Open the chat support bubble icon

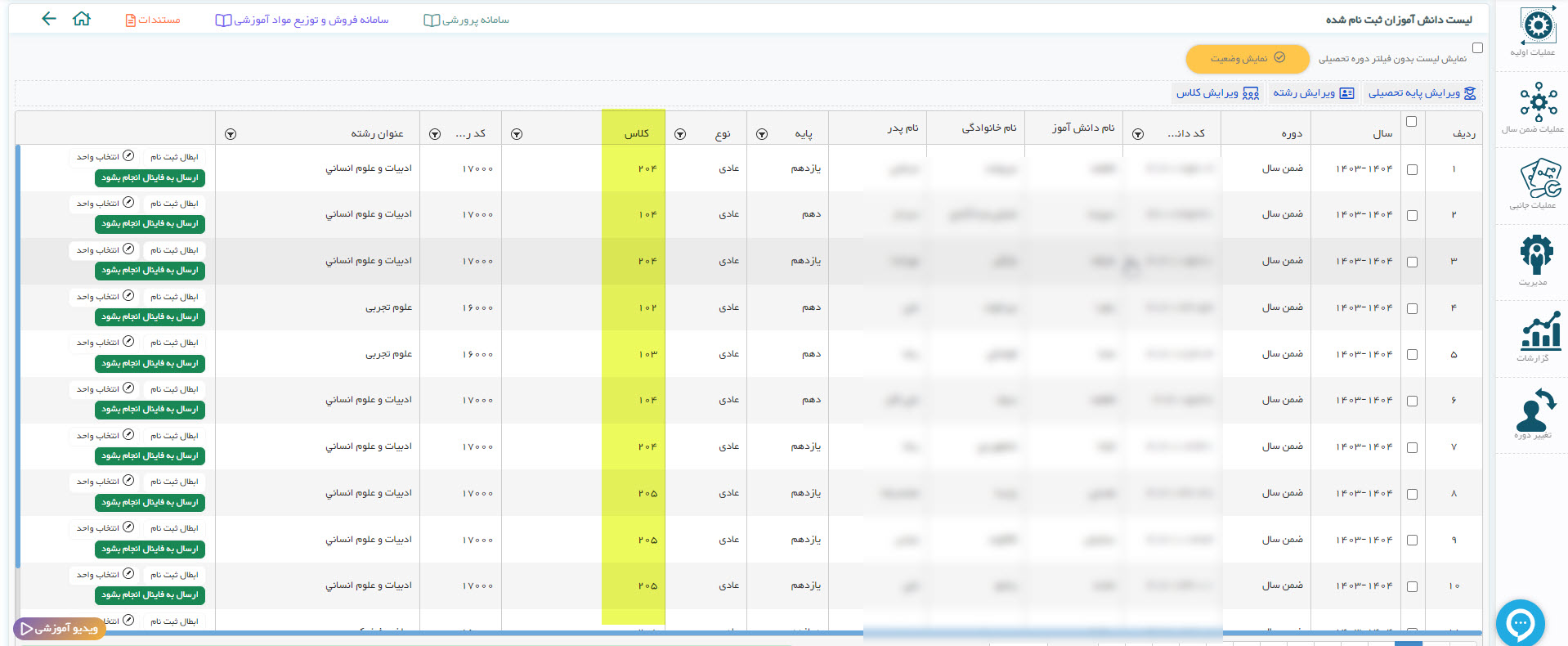coord(1520,624)
